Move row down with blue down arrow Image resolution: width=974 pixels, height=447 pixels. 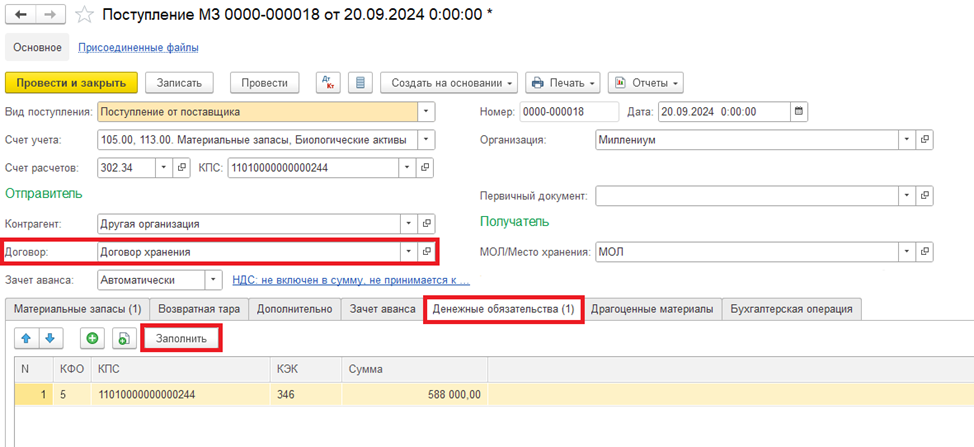pos(50,338)
